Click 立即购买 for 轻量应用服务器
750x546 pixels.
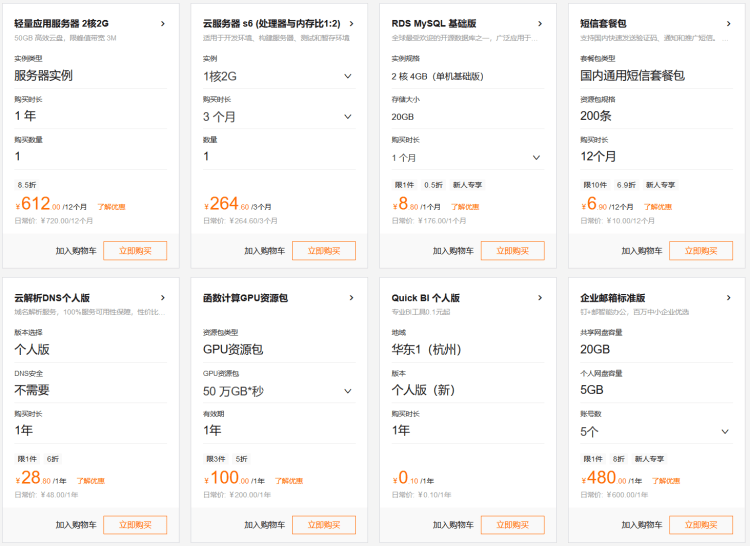point(135,251)
